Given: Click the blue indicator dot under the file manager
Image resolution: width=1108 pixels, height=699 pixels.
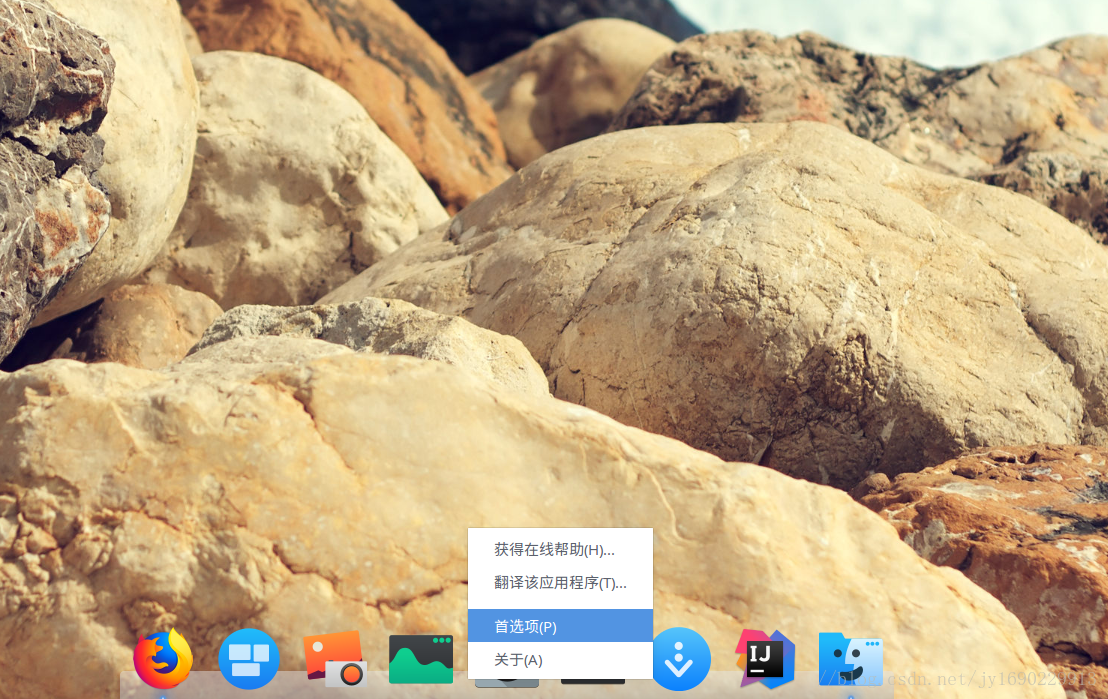Looking at the screenshot, I should 850,694.
